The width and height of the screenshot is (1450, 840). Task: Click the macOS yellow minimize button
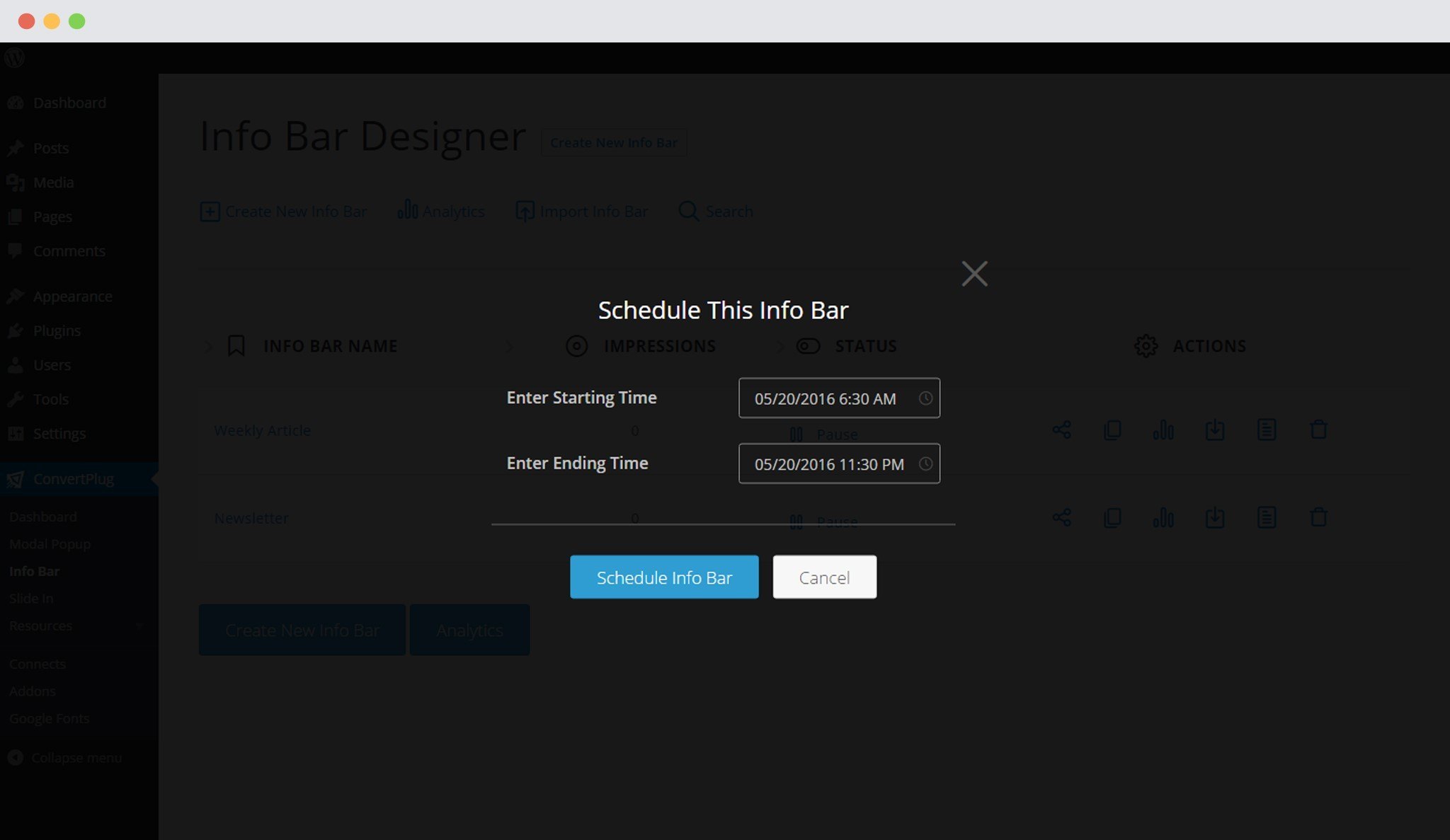[52, 21]
